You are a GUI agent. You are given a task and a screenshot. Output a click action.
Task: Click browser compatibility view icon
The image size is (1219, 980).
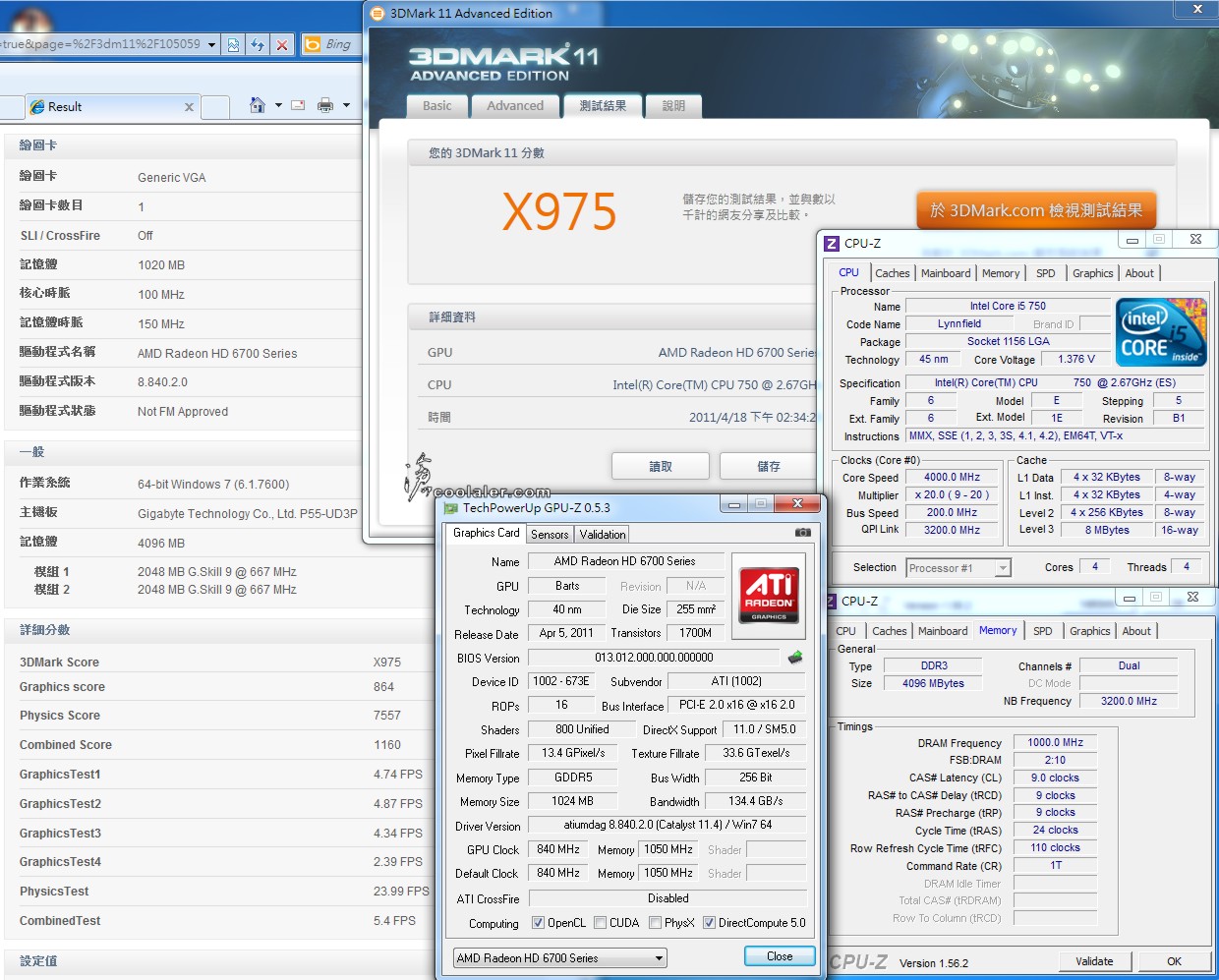[x=233, y=44]
